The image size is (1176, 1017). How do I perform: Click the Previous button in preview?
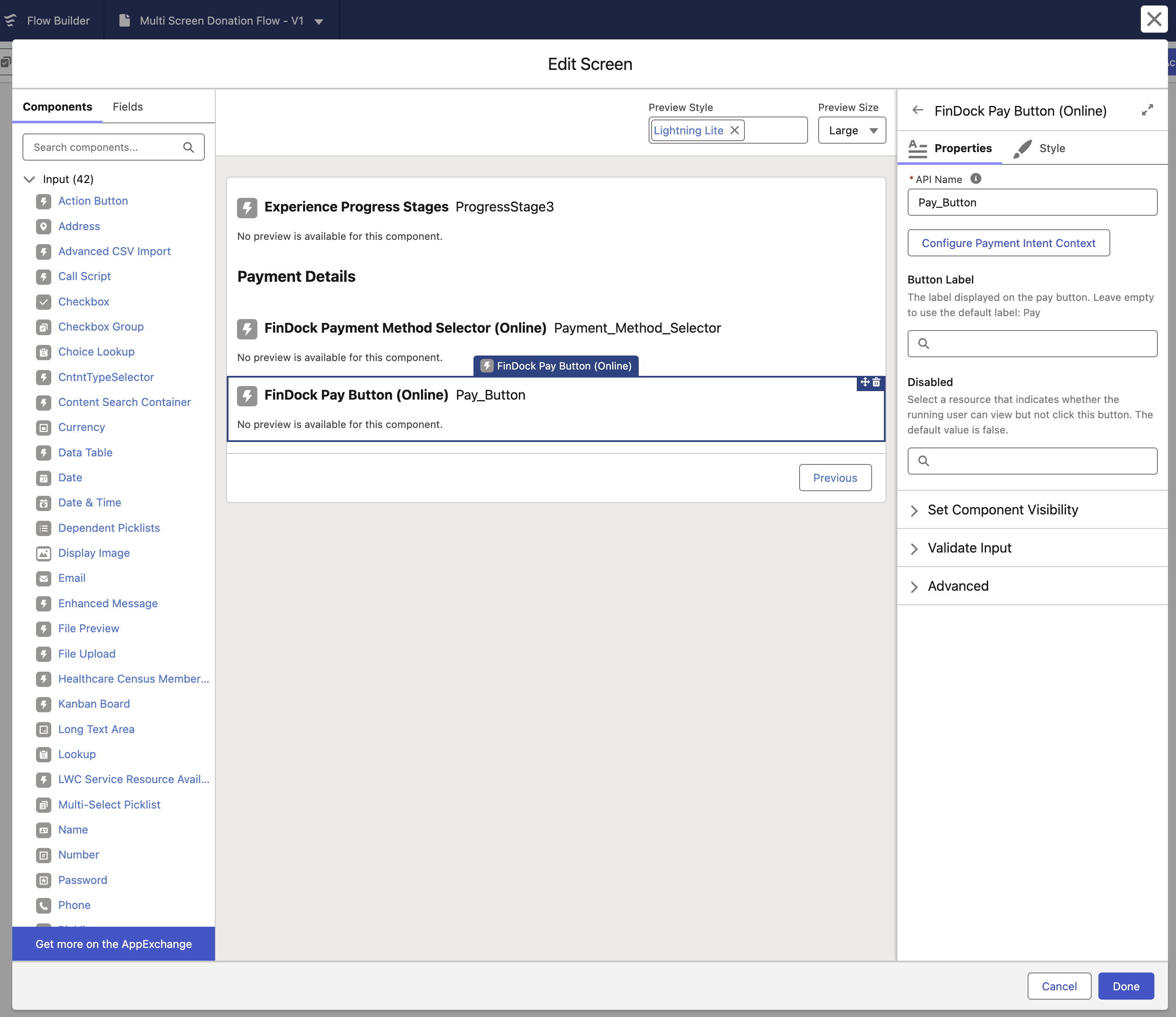coord(835,478)
